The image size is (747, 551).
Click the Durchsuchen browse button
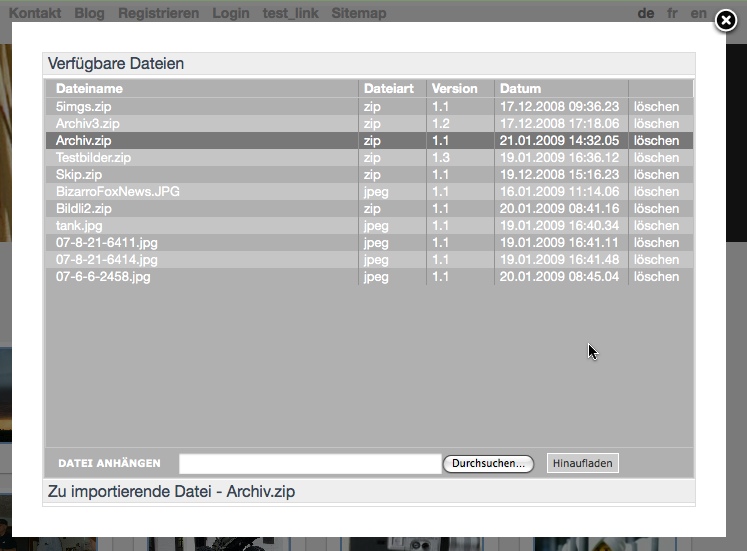[488, 464]
